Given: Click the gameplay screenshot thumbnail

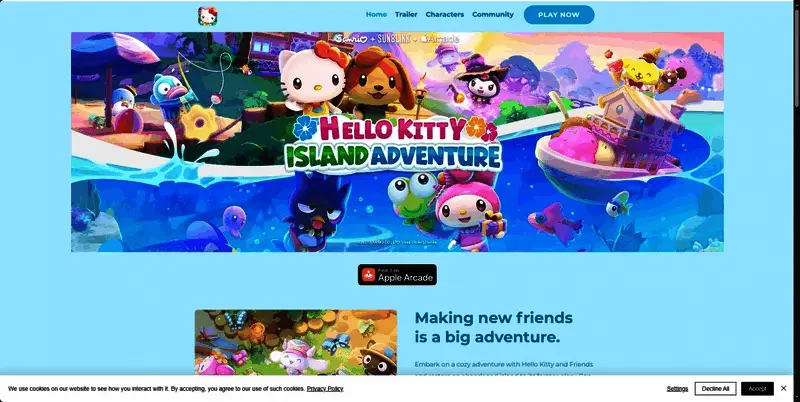Looking at the screenshot, I should coord(295,342).
